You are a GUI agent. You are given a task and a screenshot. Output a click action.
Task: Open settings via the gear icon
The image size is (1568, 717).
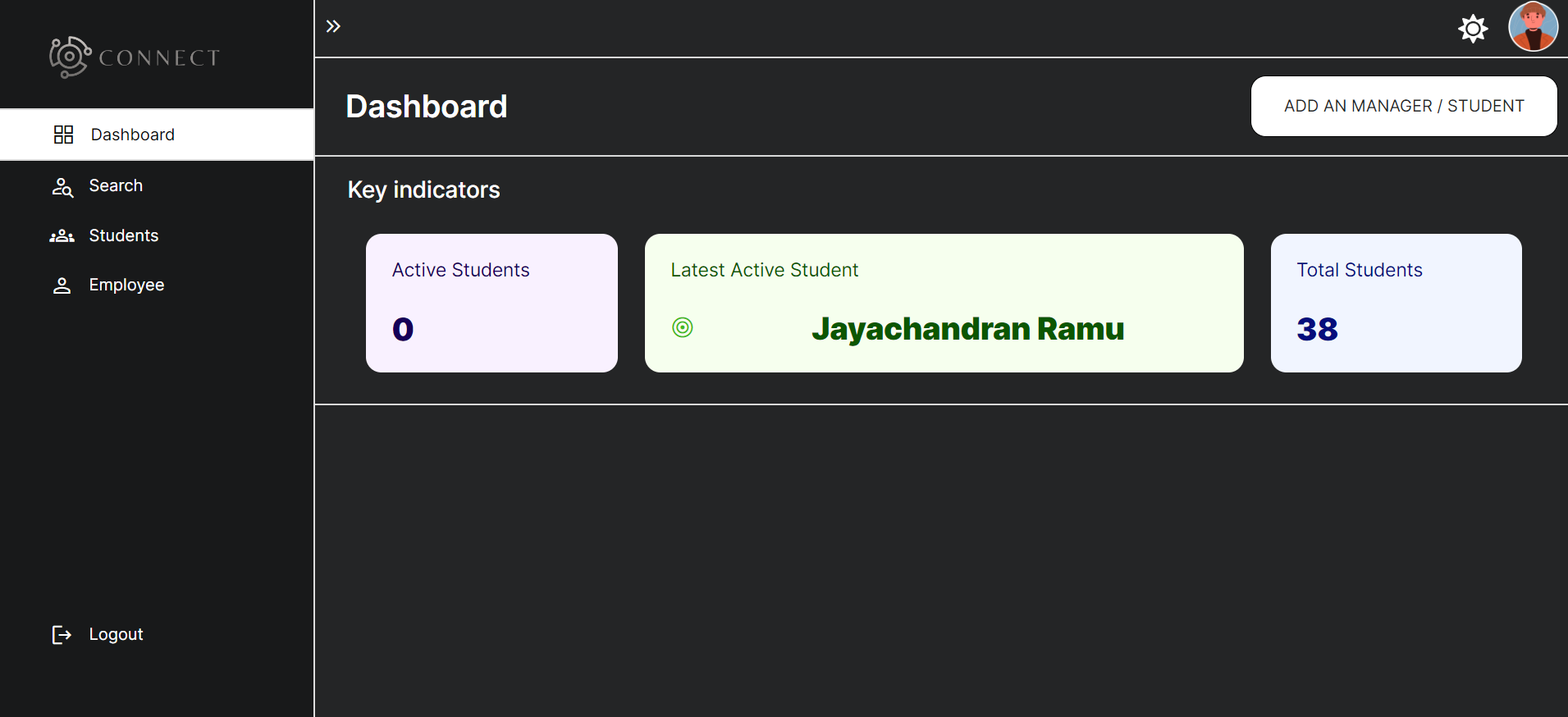click(x=1472, y=28)
